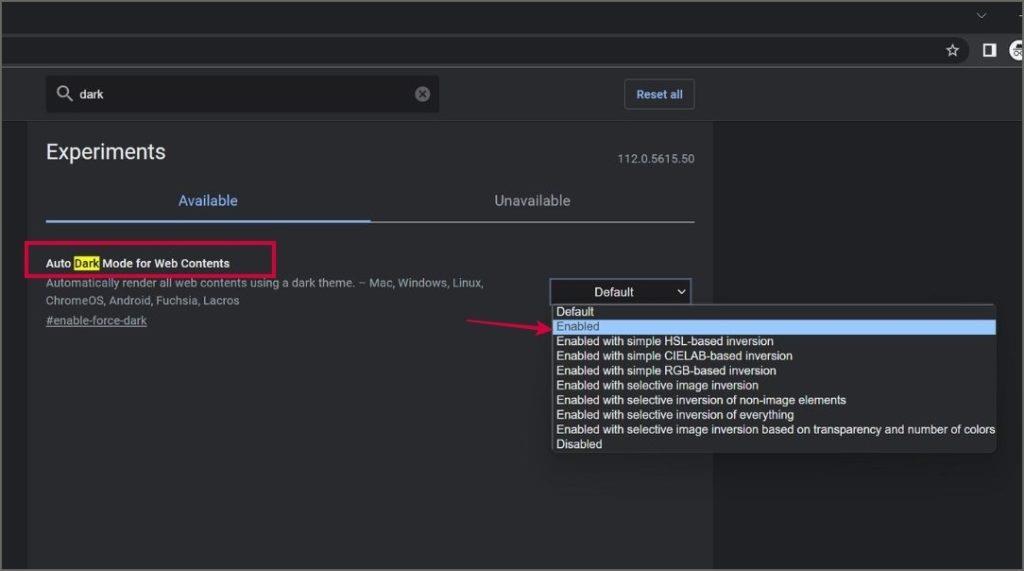Image resolution: width=1024 pixels, height=571 pixels.
Task: Click the Reset all button
Action: pyautogui.click(x=659, y=94)
